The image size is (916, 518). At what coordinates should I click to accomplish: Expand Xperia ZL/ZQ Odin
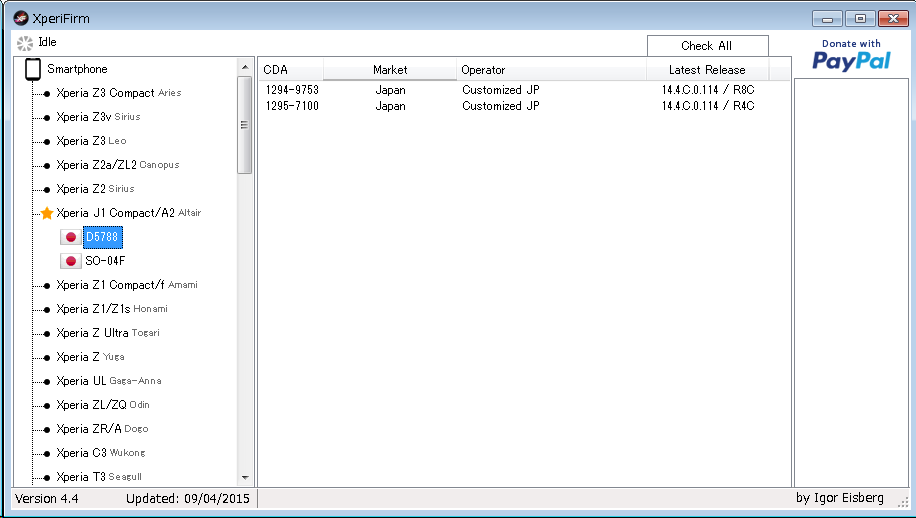point(103,405)
